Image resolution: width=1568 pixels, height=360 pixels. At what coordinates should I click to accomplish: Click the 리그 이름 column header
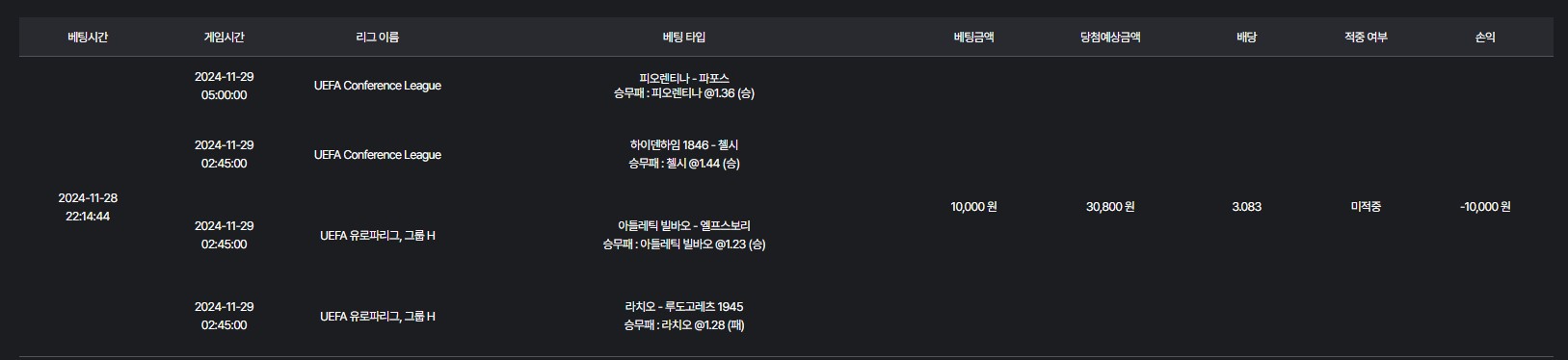(377, 38)
